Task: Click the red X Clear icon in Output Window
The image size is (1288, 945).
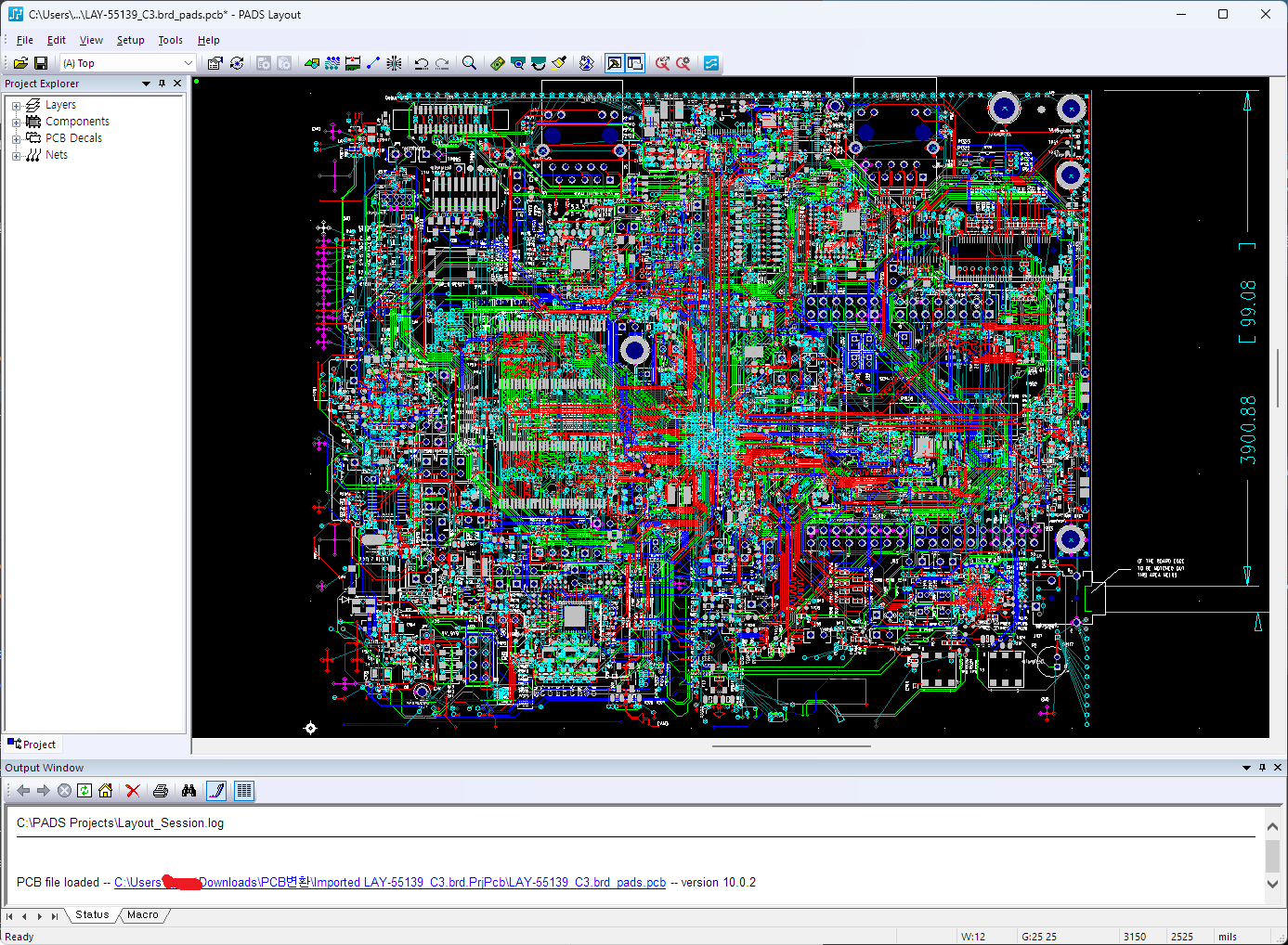Action: pos(133,791)
